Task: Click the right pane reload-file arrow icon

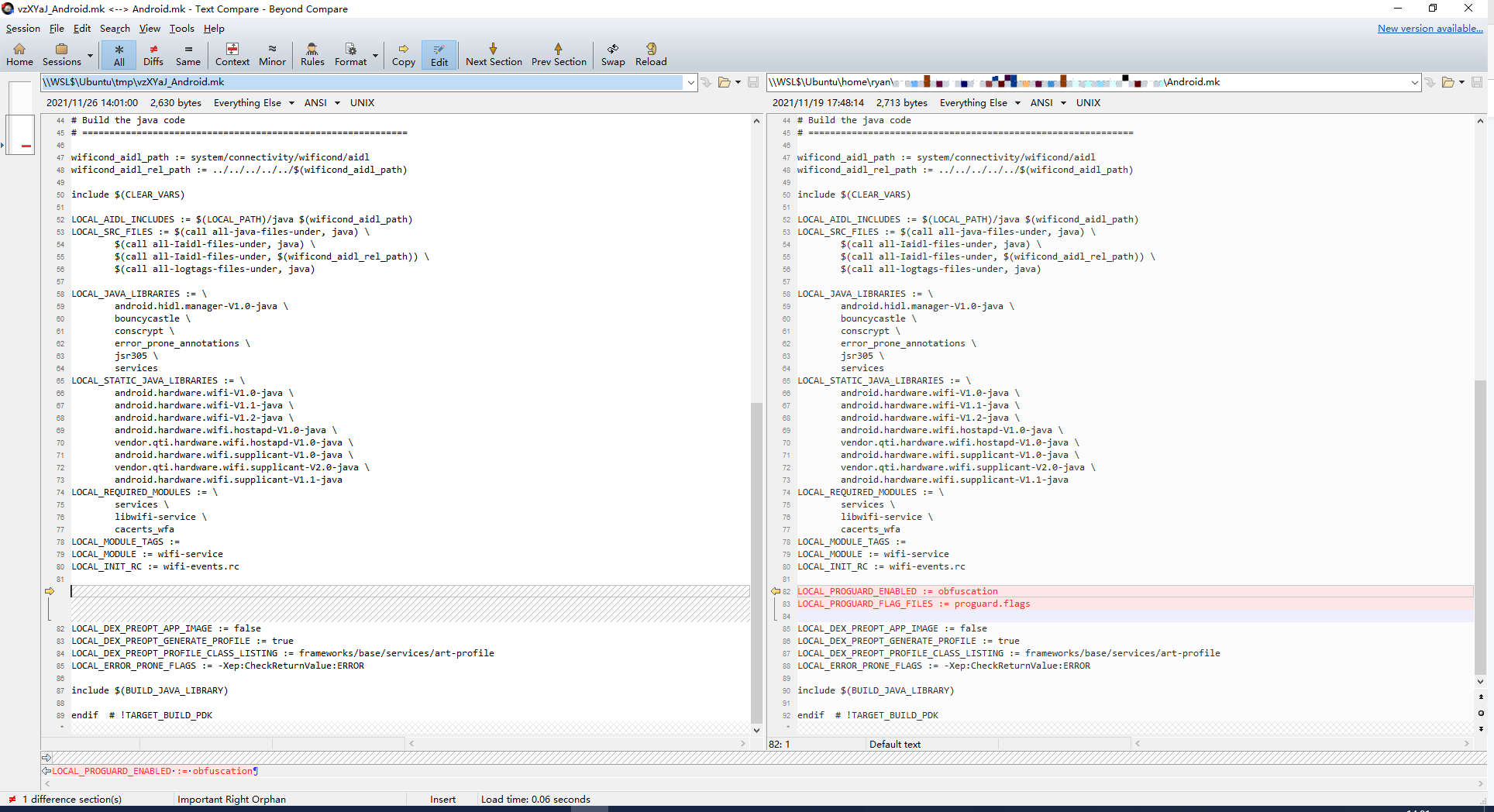Action: pos(1430,82)
